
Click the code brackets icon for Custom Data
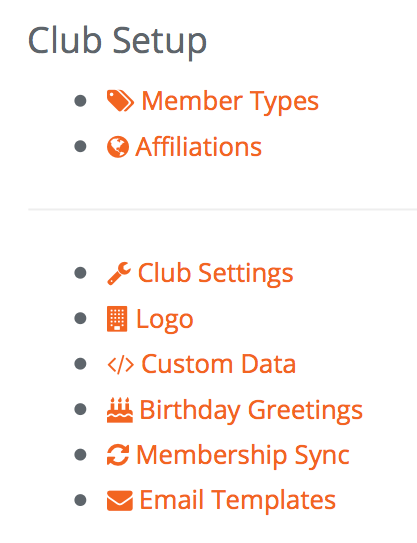(x=121, y=364)
